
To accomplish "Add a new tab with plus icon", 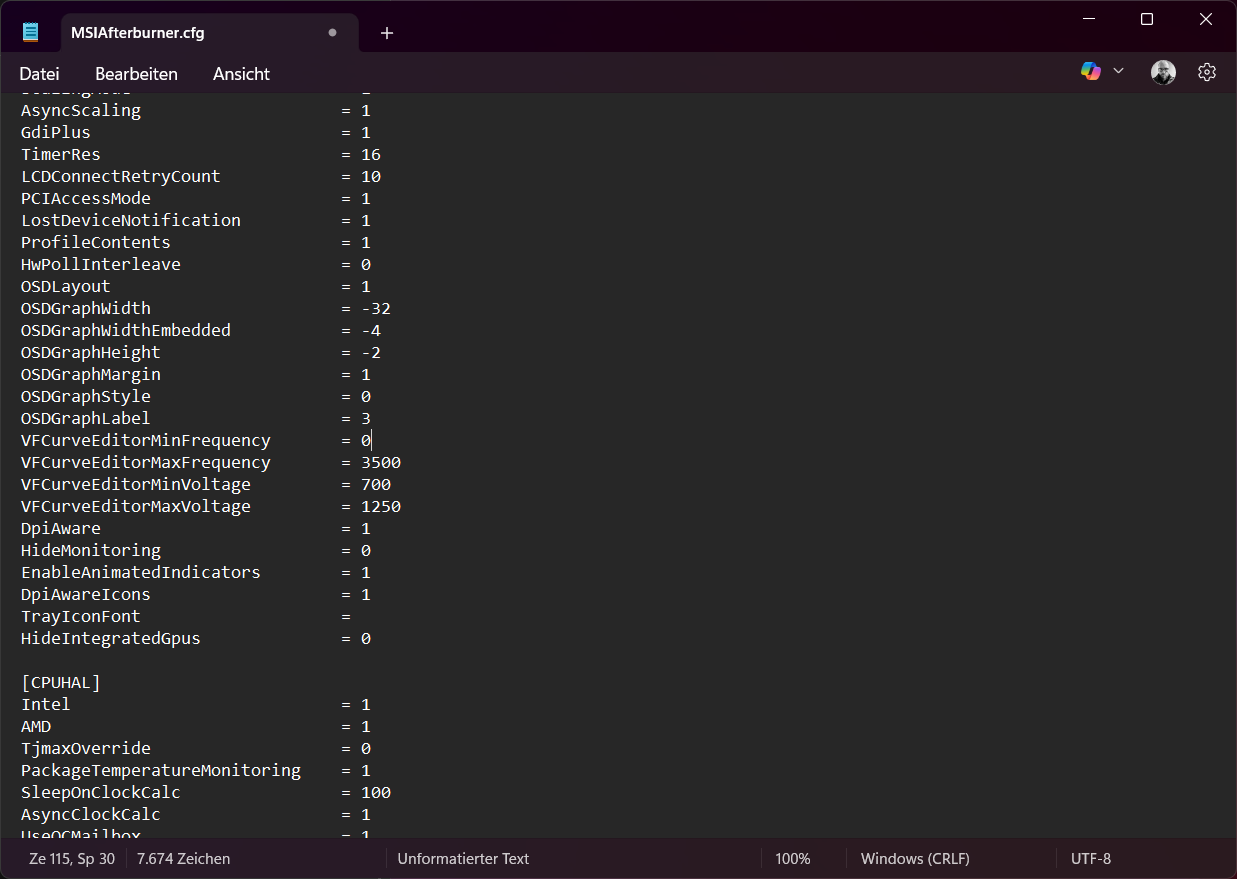I will pyautogui.click(x=387, y=33).
